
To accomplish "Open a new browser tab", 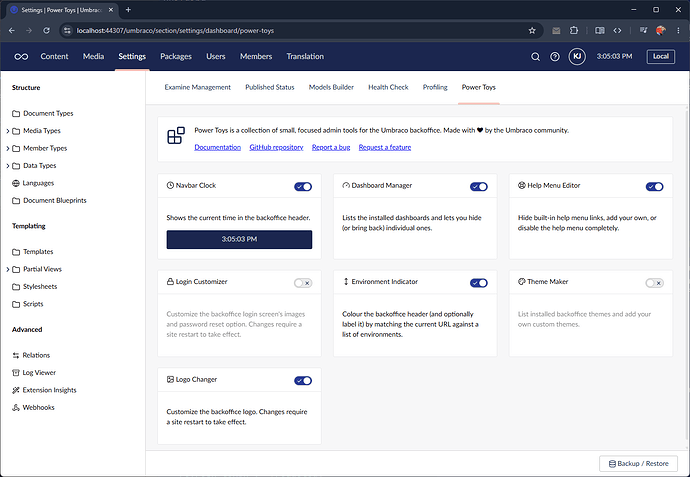I will coord(128,10).
